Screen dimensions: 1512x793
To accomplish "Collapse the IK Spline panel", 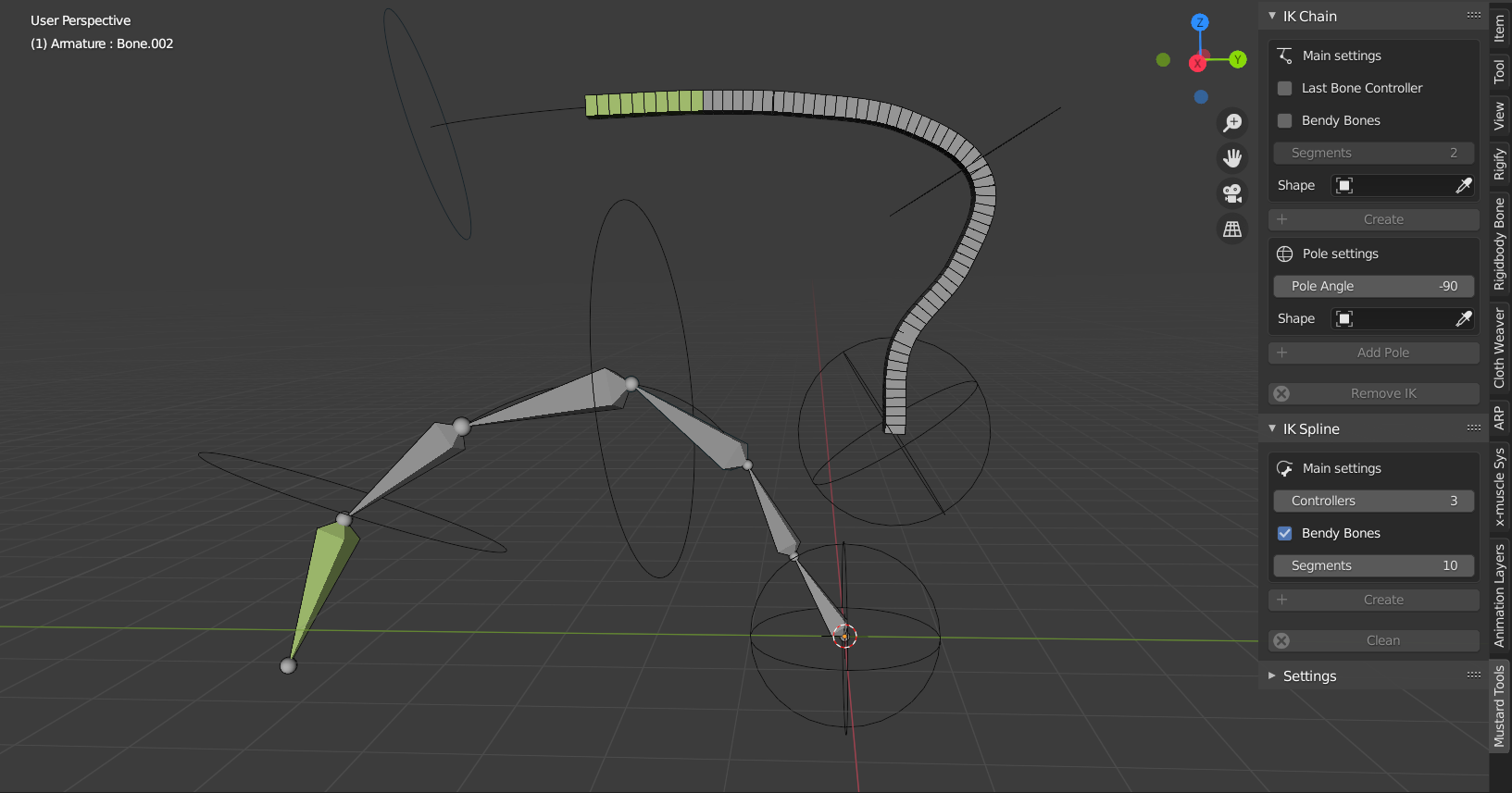I will (x=1272, y=429).
